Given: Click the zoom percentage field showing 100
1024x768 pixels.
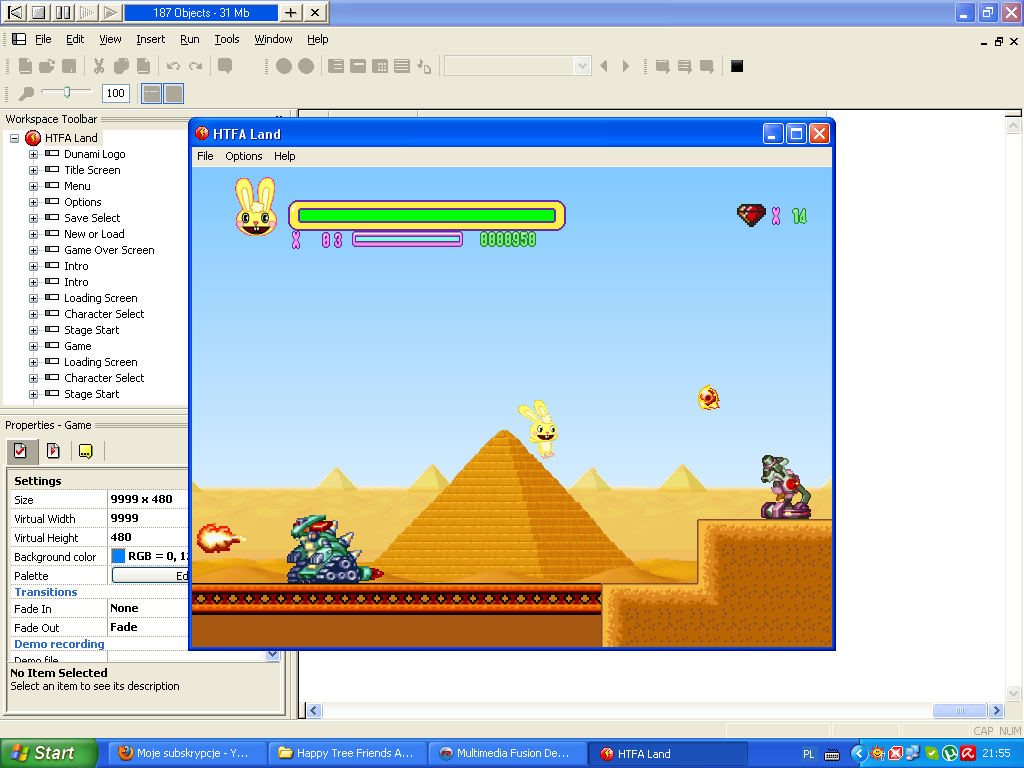Looking at the screenshot, I should coord(116,93).
